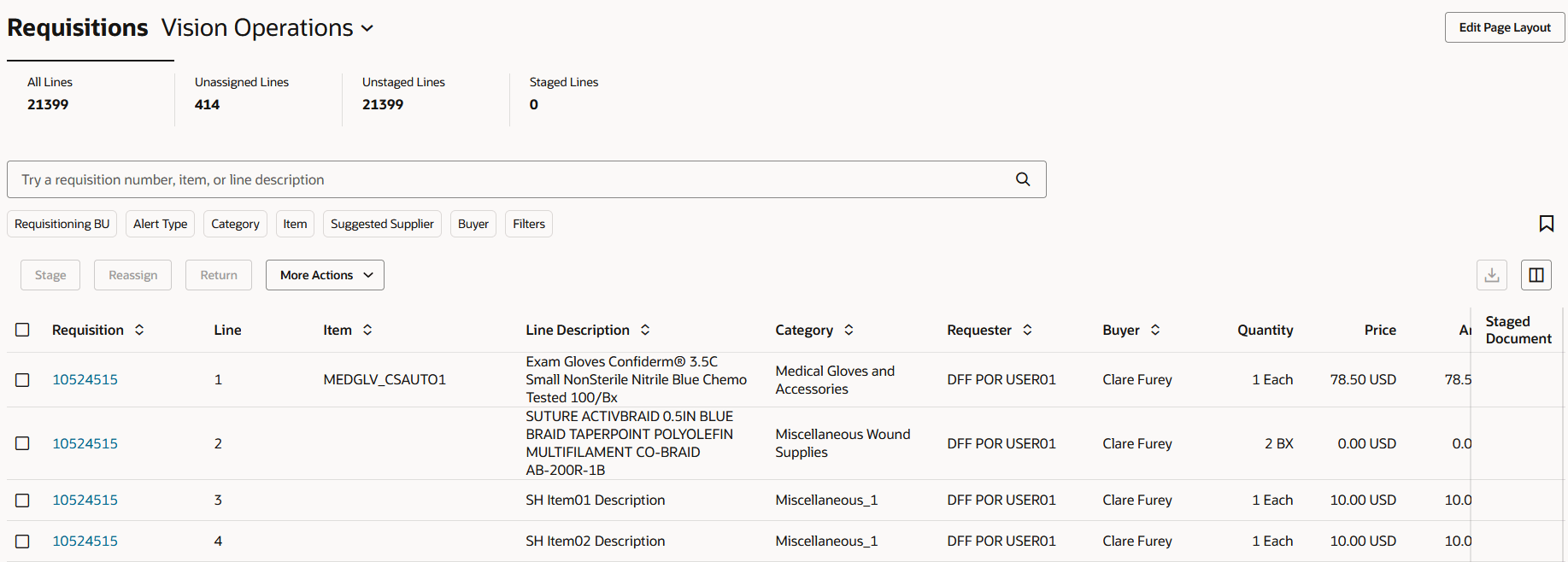Open the More Actions dropdown
1568x562 pixels.
tap(324, 274)
